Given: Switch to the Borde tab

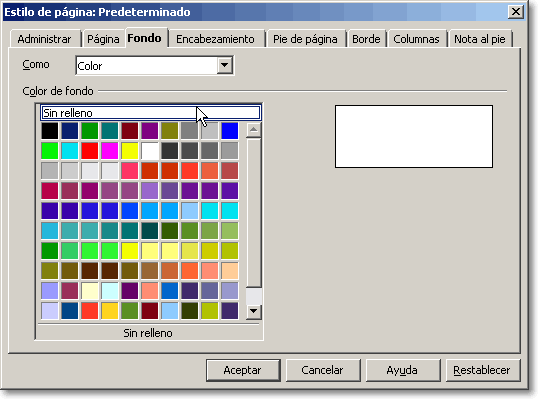Looking at the screenshot, I should click(x=366, y=39).
